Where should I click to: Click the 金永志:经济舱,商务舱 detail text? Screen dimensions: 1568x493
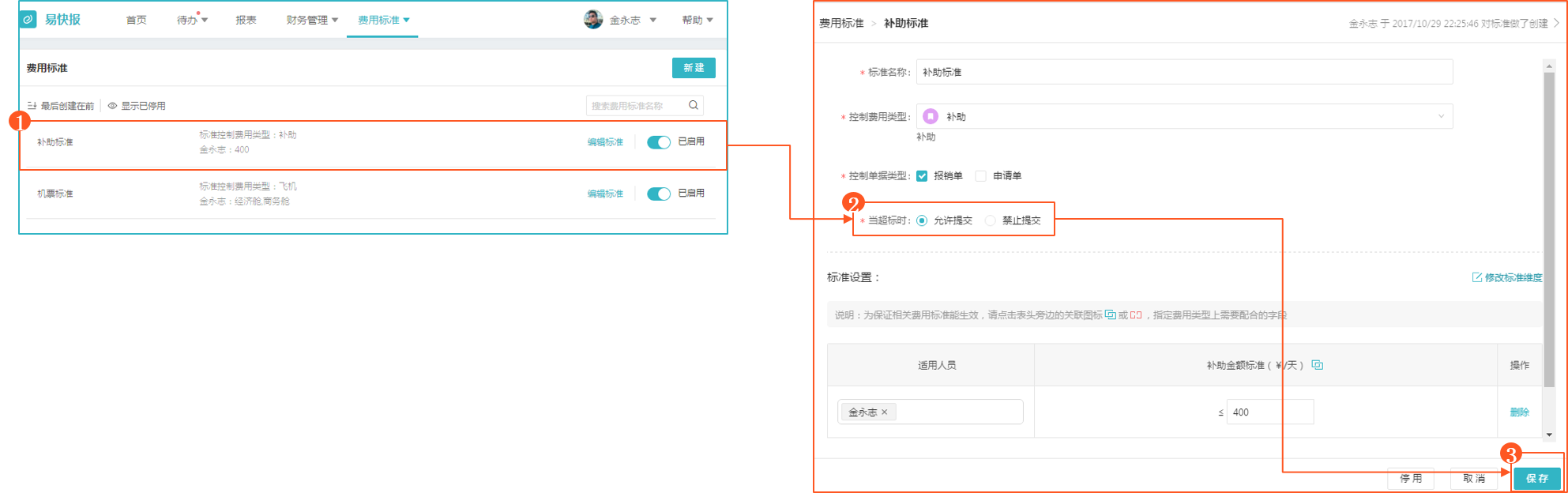pos(244,201)
